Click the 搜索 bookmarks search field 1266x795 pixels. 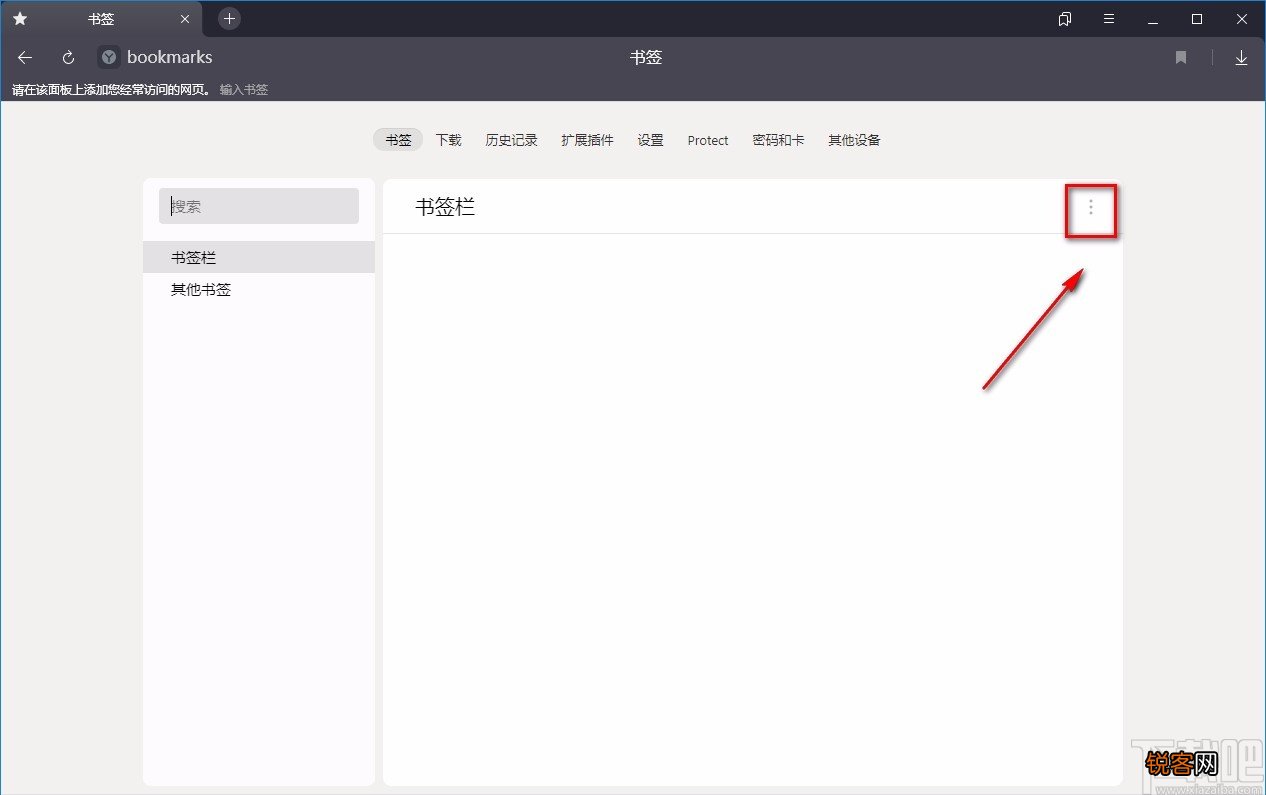point(259,206)
